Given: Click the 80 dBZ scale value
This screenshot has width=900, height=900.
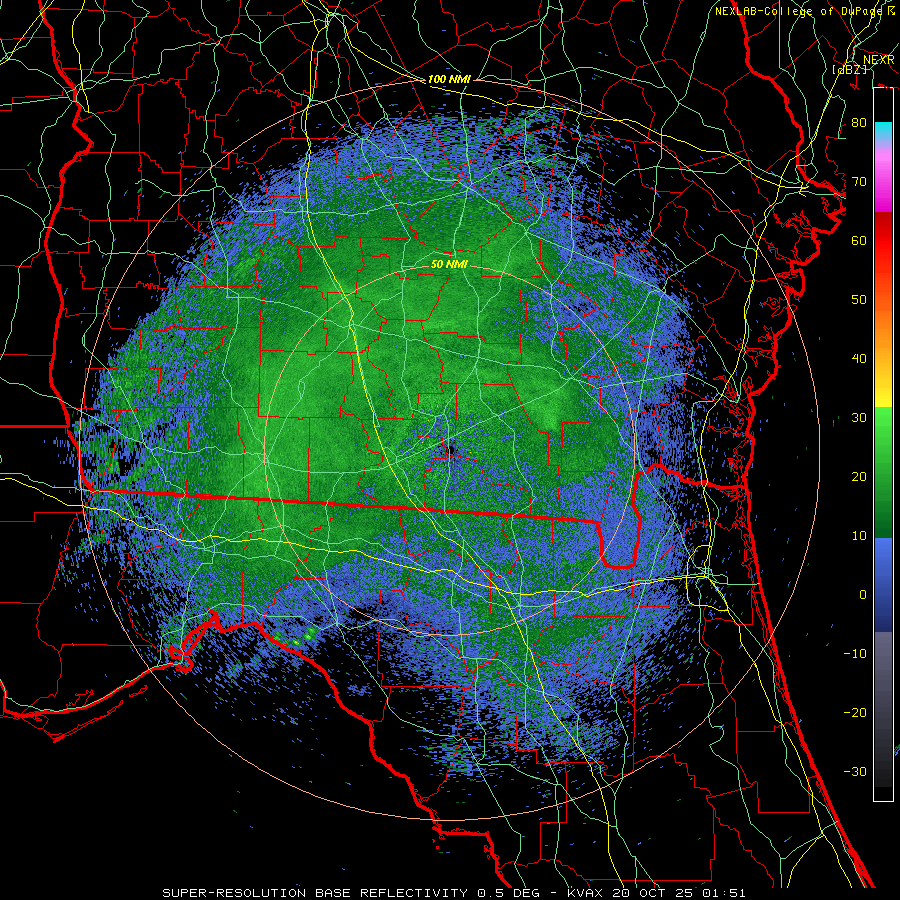Looking at the screenshot, I should (859, 122).
